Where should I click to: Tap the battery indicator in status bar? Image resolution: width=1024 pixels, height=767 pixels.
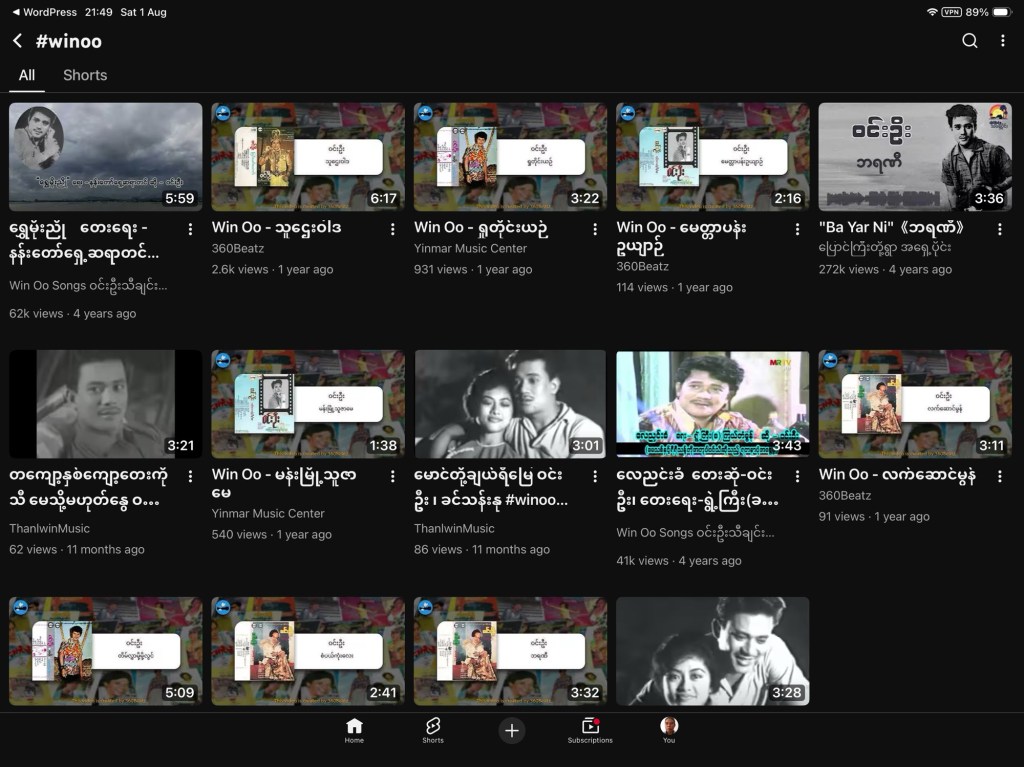(x=1002, y=12)
